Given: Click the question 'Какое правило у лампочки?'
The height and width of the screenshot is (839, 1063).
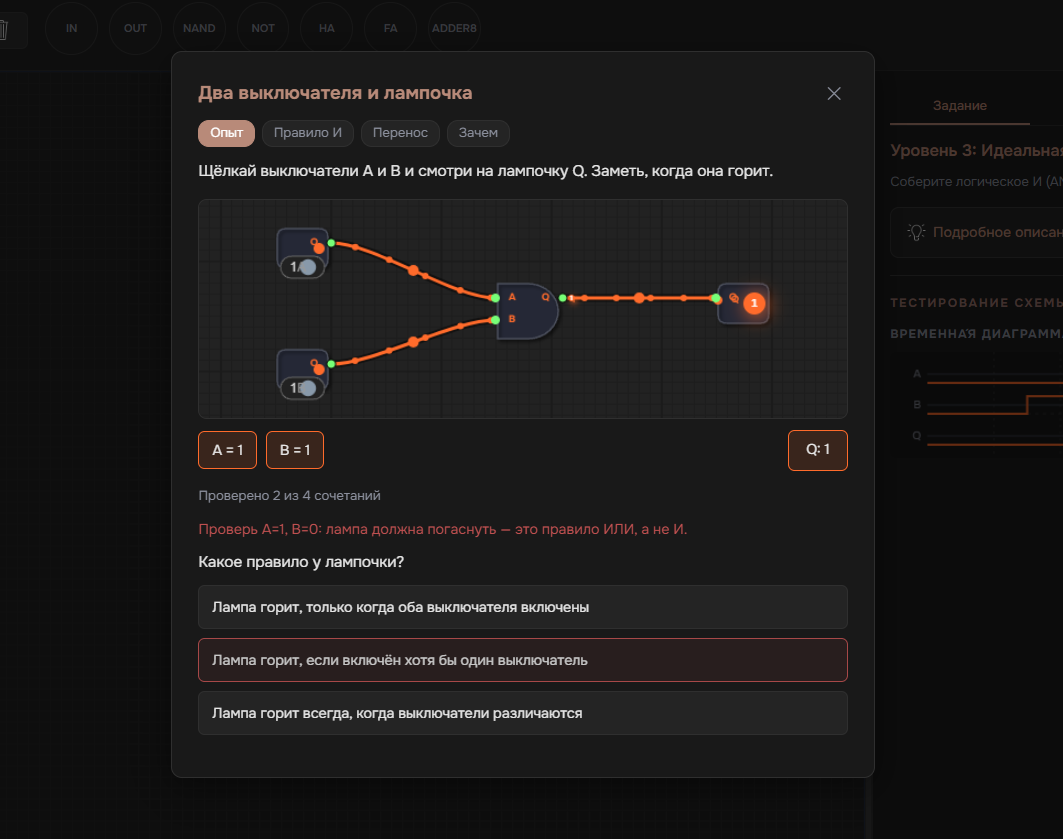Looking at the screenshot, I should pyautogui.click(x=301, y=562).
